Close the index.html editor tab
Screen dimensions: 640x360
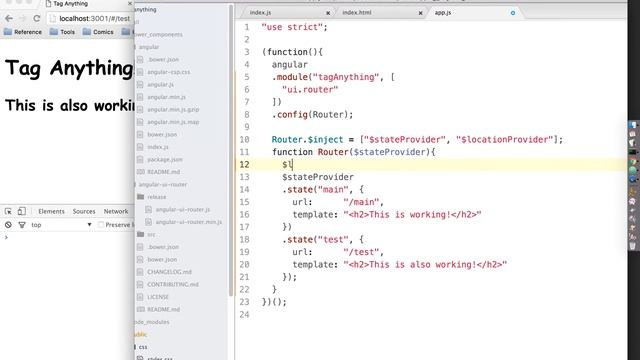(x=420, y=13)
